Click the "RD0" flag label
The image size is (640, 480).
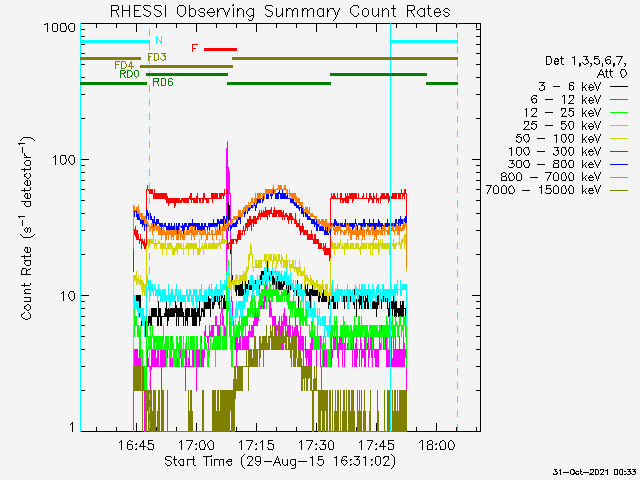tap(129, 74)
